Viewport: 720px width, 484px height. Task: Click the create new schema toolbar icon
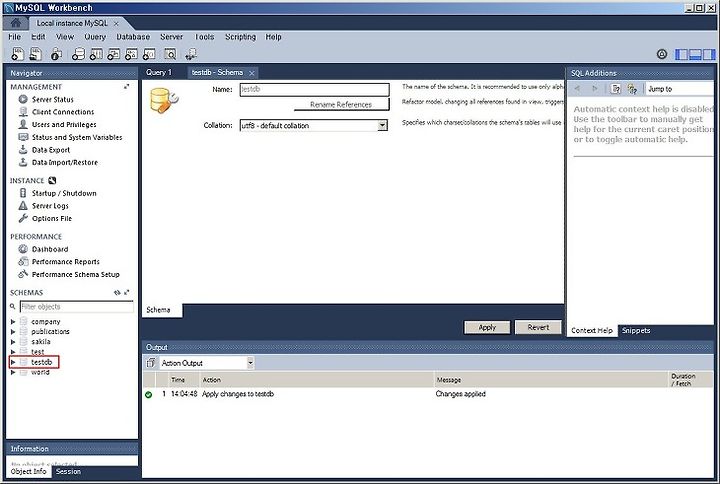(79, 54)
